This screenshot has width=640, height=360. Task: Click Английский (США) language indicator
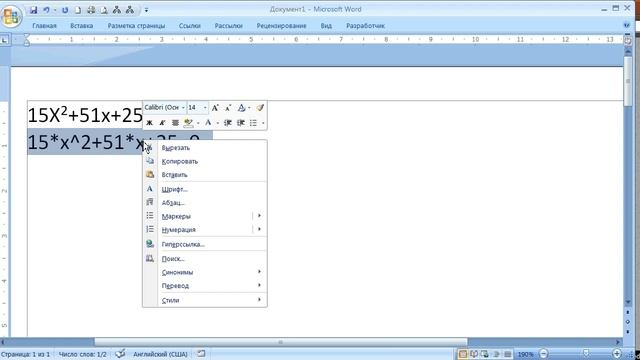click(160, 354)
